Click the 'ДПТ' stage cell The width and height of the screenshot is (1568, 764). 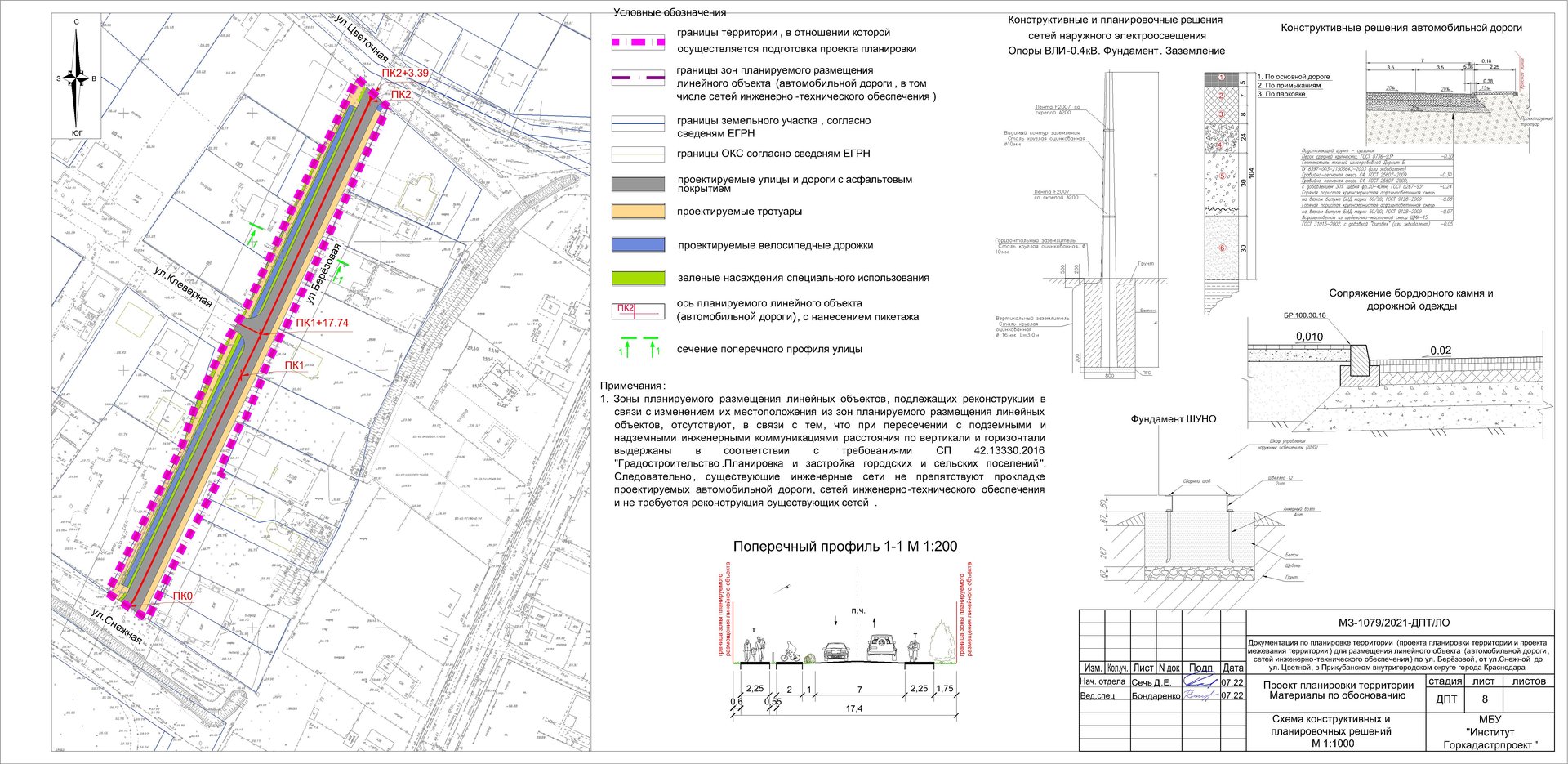tap(1446, 699)
